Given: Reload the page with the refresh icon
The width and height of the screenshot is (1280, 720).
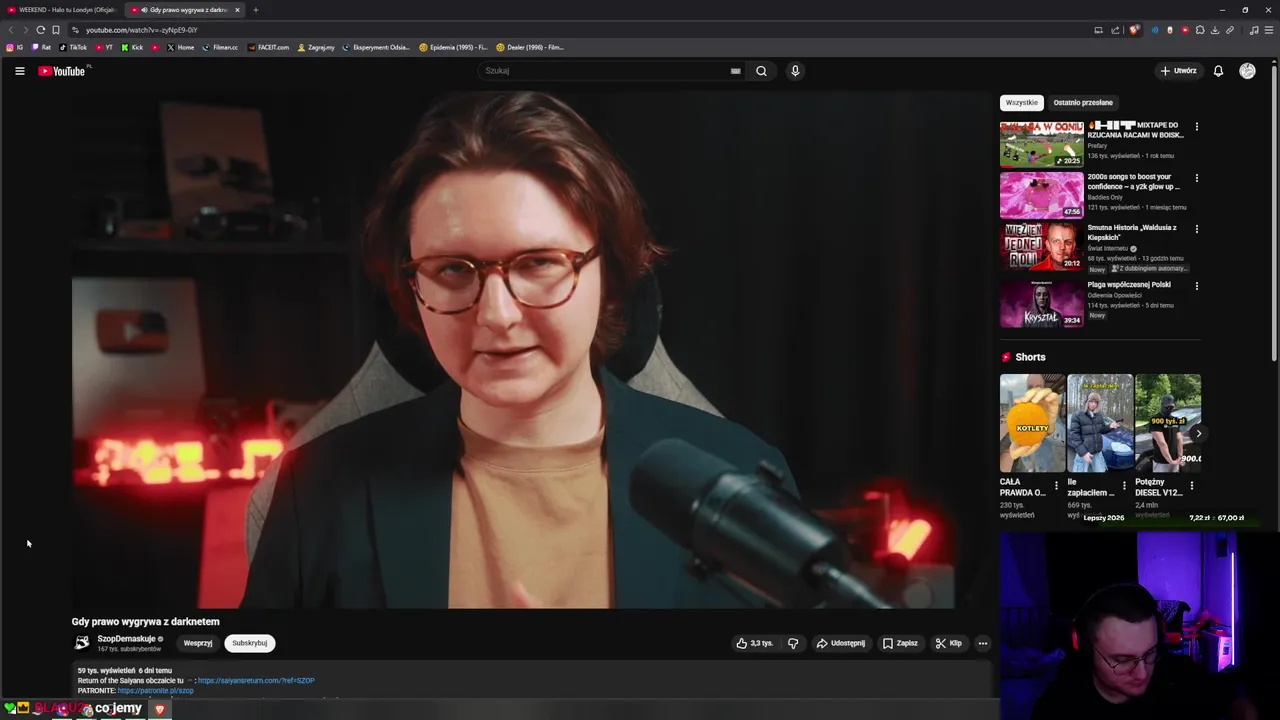Looking at the screenshot, I should (40, 30).
